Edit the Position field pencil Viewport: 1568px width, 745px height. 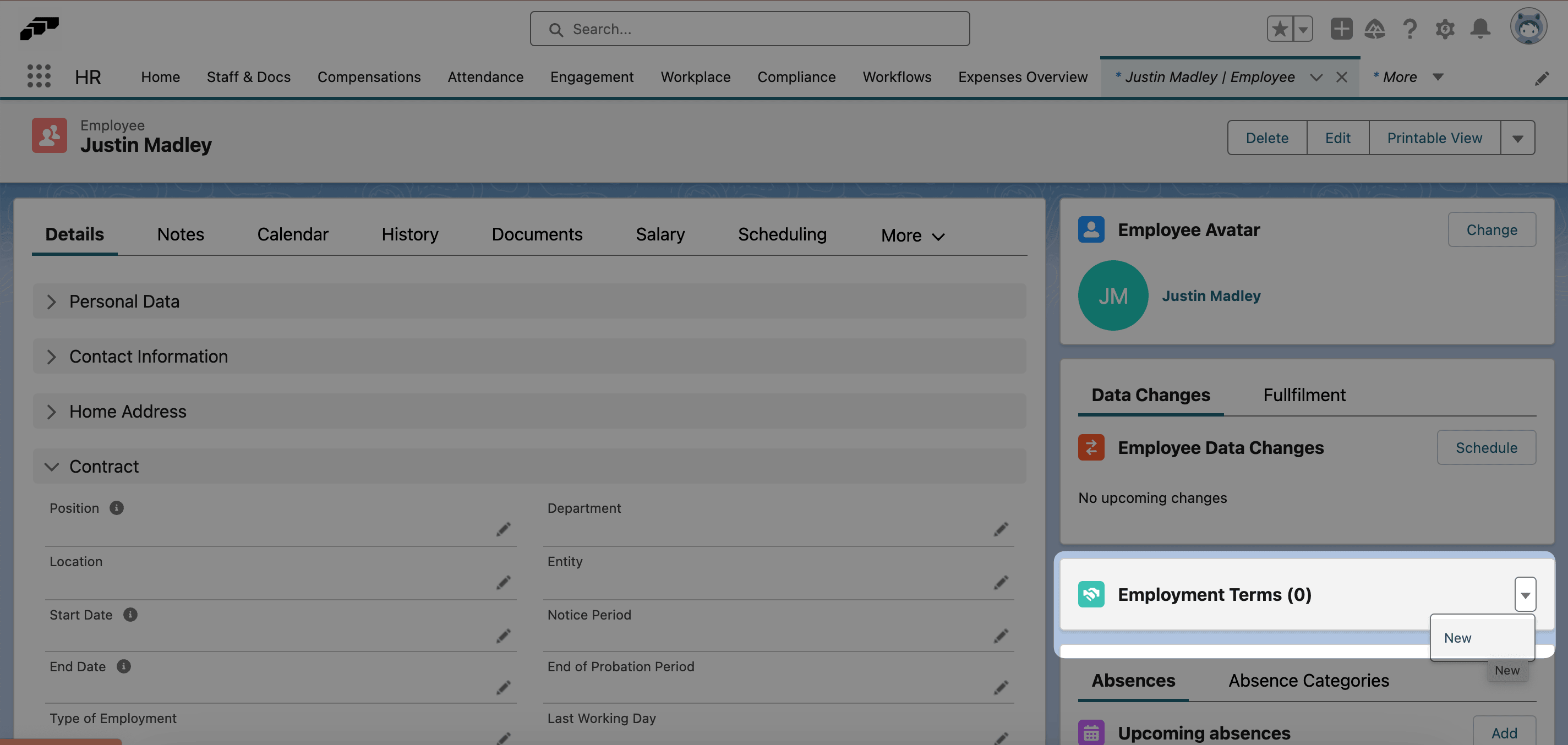pos(503,529)
